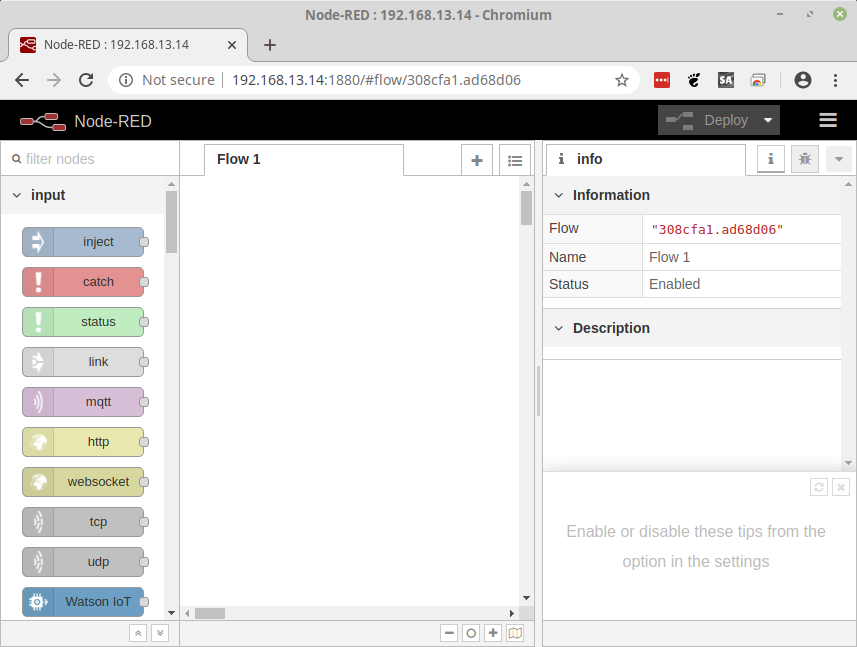Select the tcp input node
This screenshot has width=857, height=647.
click(x=83, y=521)
